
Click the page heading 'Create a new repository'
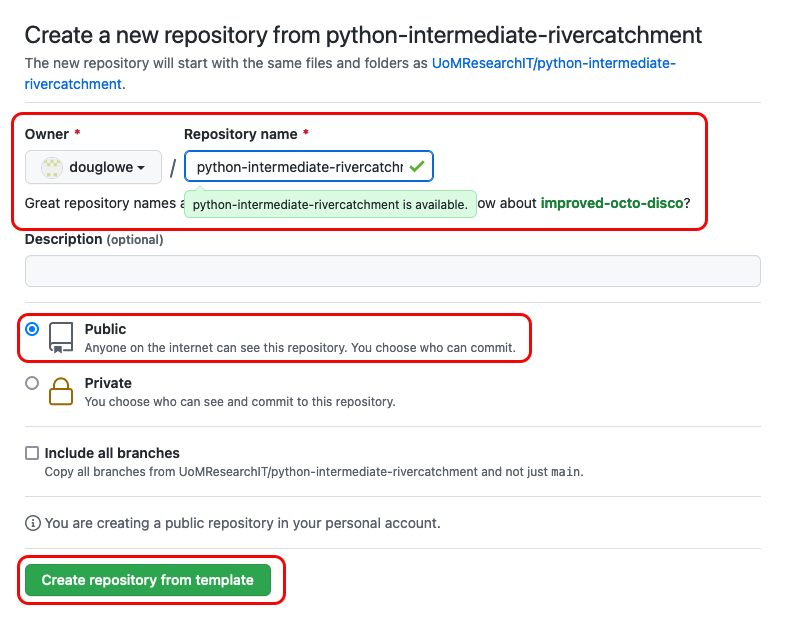pos(363,35)
